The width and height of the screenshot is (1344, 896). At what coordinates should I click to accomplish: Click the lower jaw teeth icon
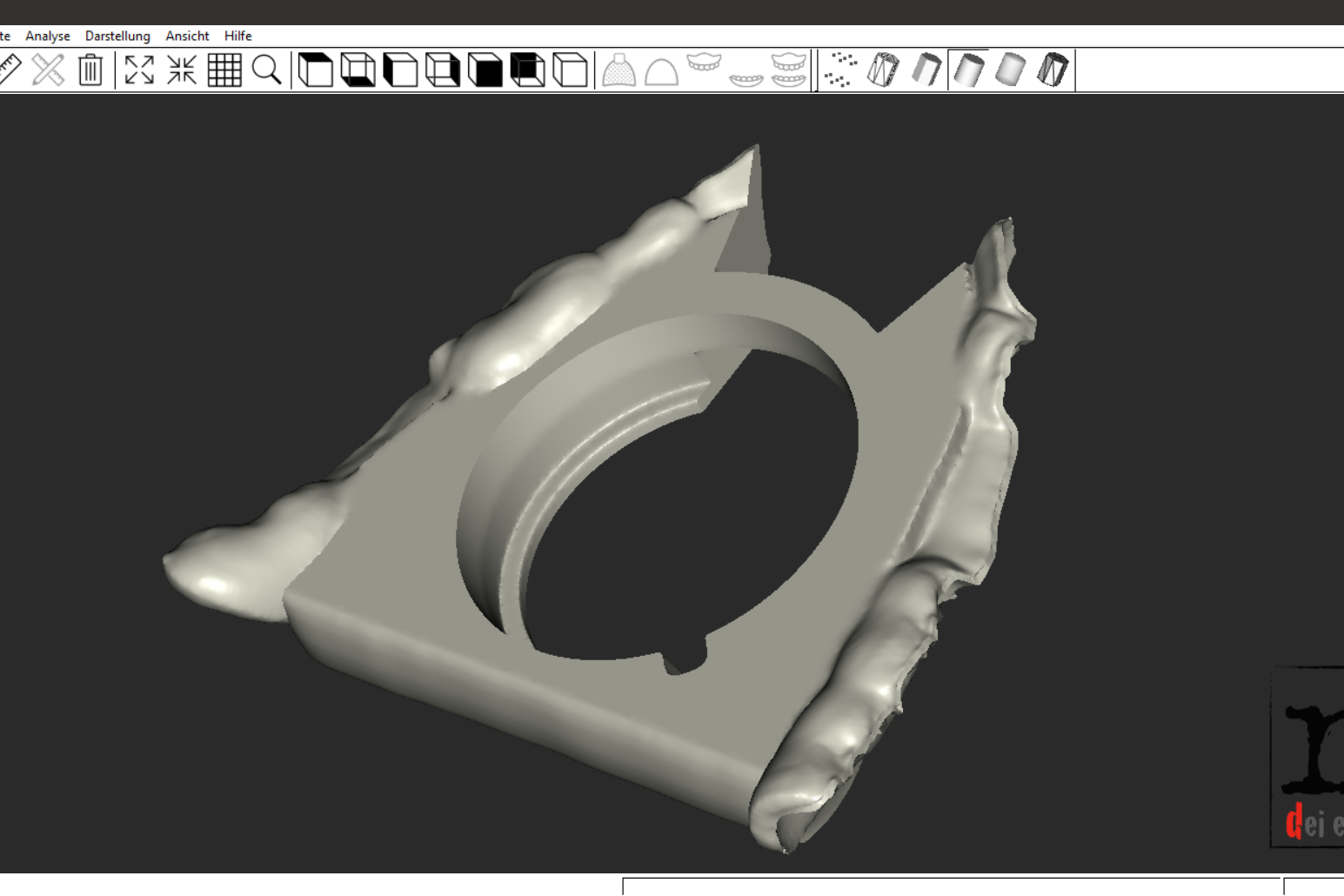(746, 78)
